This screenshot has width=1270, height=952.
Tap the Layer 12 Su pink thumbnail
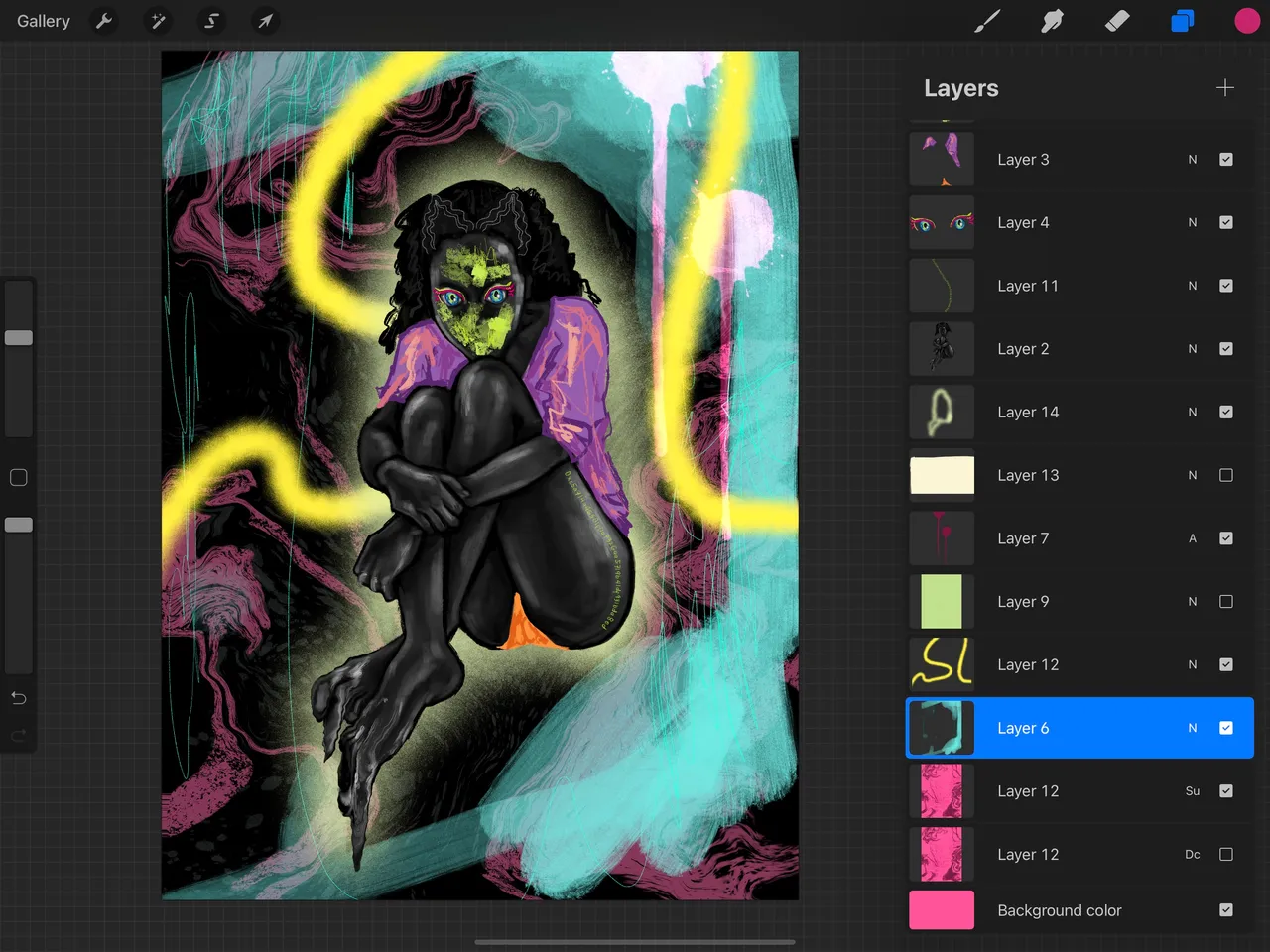point(942,791)
